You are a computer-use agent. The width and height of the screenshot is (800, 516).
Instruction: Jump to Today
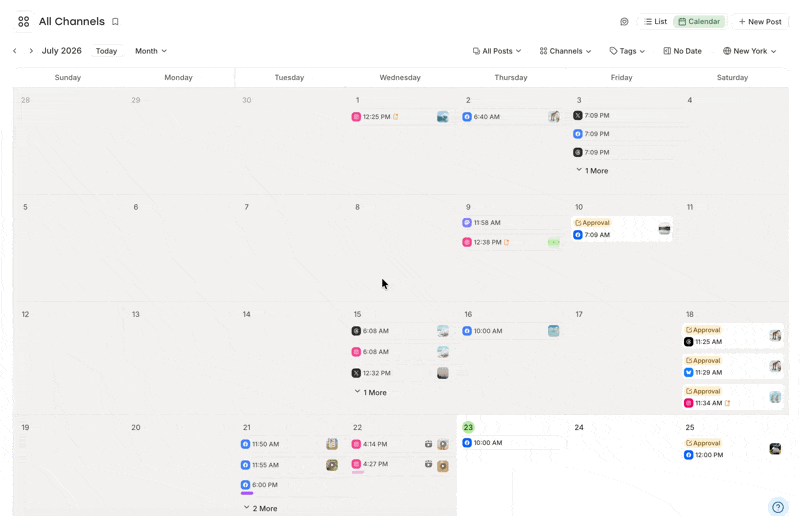[x=106, y=51]
